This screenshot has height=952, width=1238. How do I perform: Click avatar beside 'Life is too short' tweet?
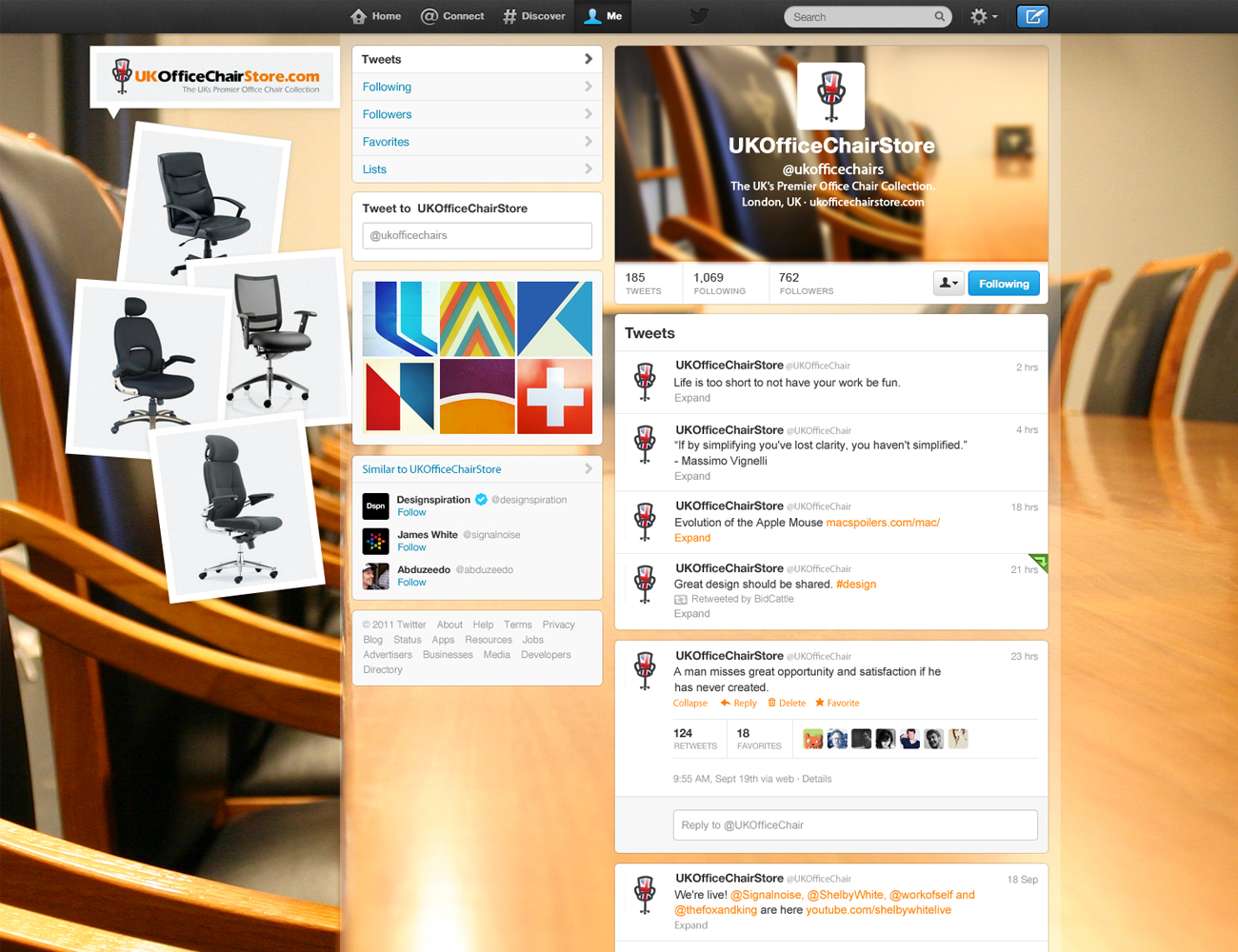click(x=646, y=381)
